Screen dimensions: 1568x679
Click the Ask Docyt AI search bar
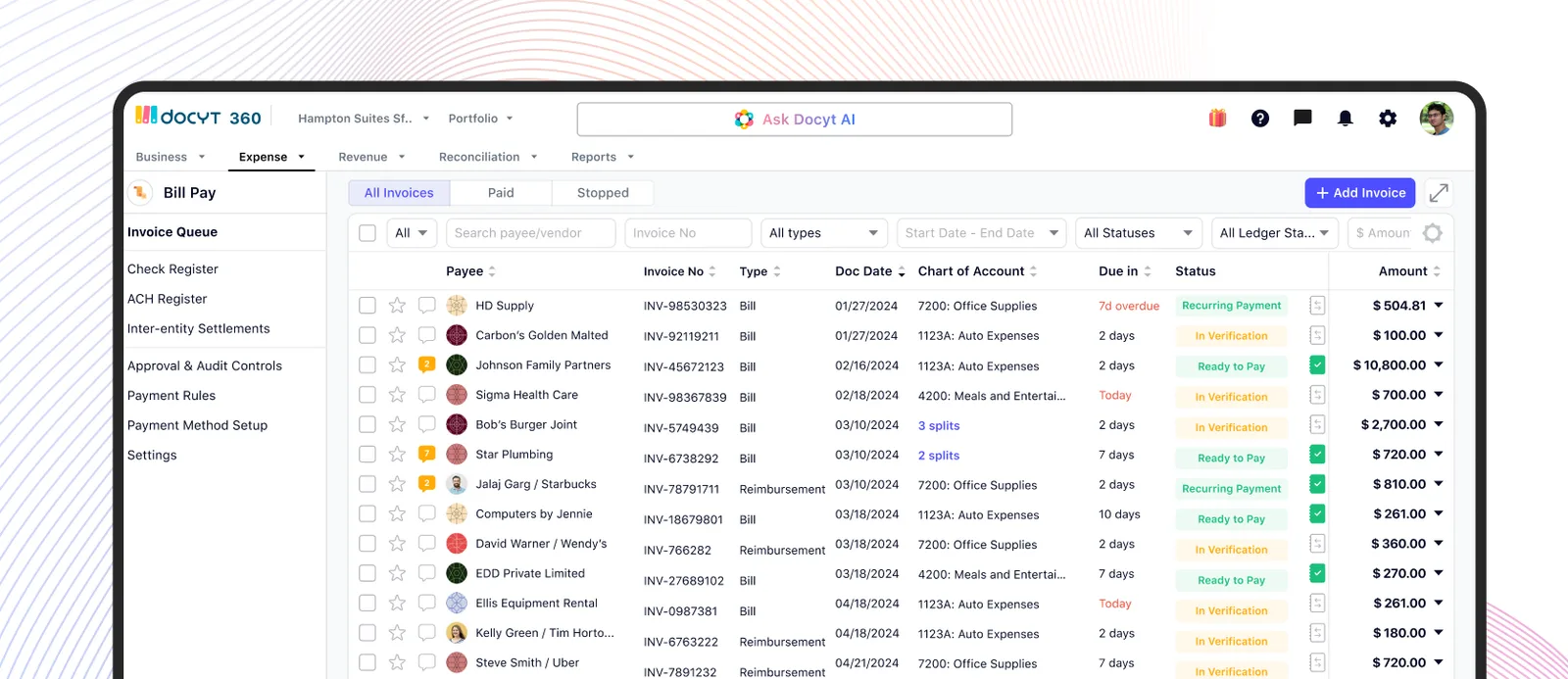(x=795, y=120)
